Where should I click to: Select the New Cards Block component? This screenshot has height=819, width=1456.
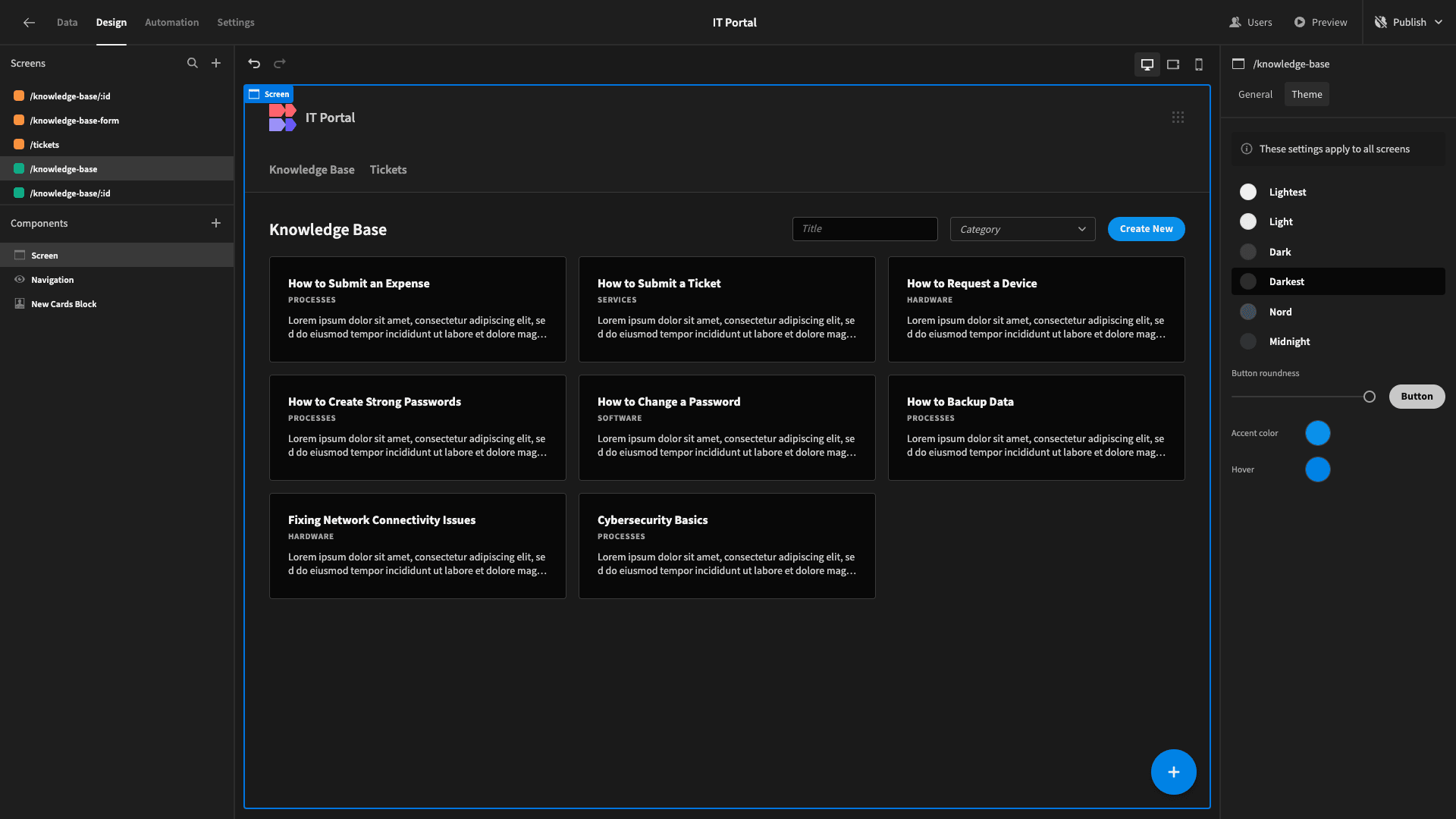point(117,304)
